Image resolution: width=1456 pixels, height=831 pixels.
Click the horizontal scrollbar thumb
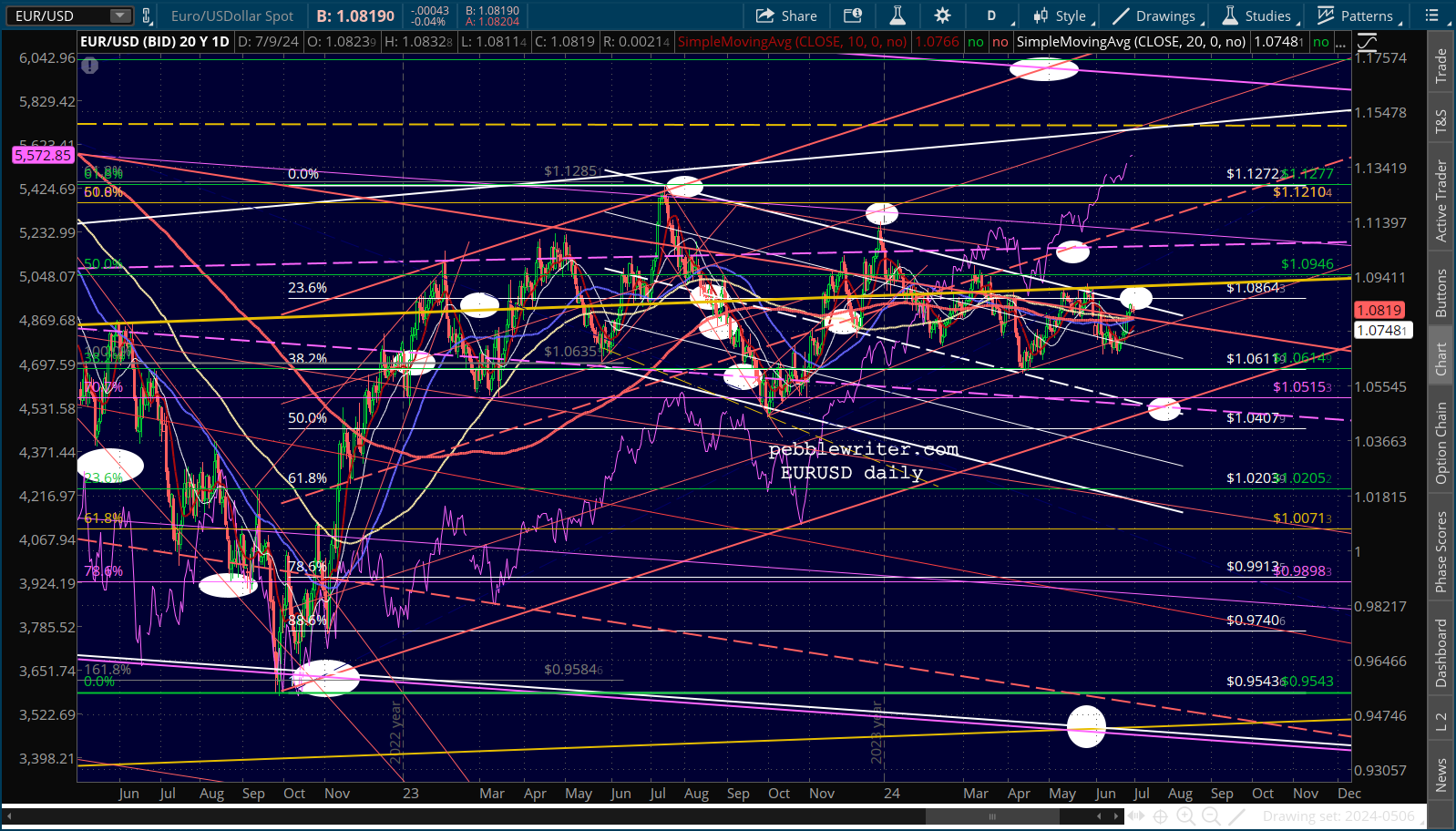pos(991,816)
